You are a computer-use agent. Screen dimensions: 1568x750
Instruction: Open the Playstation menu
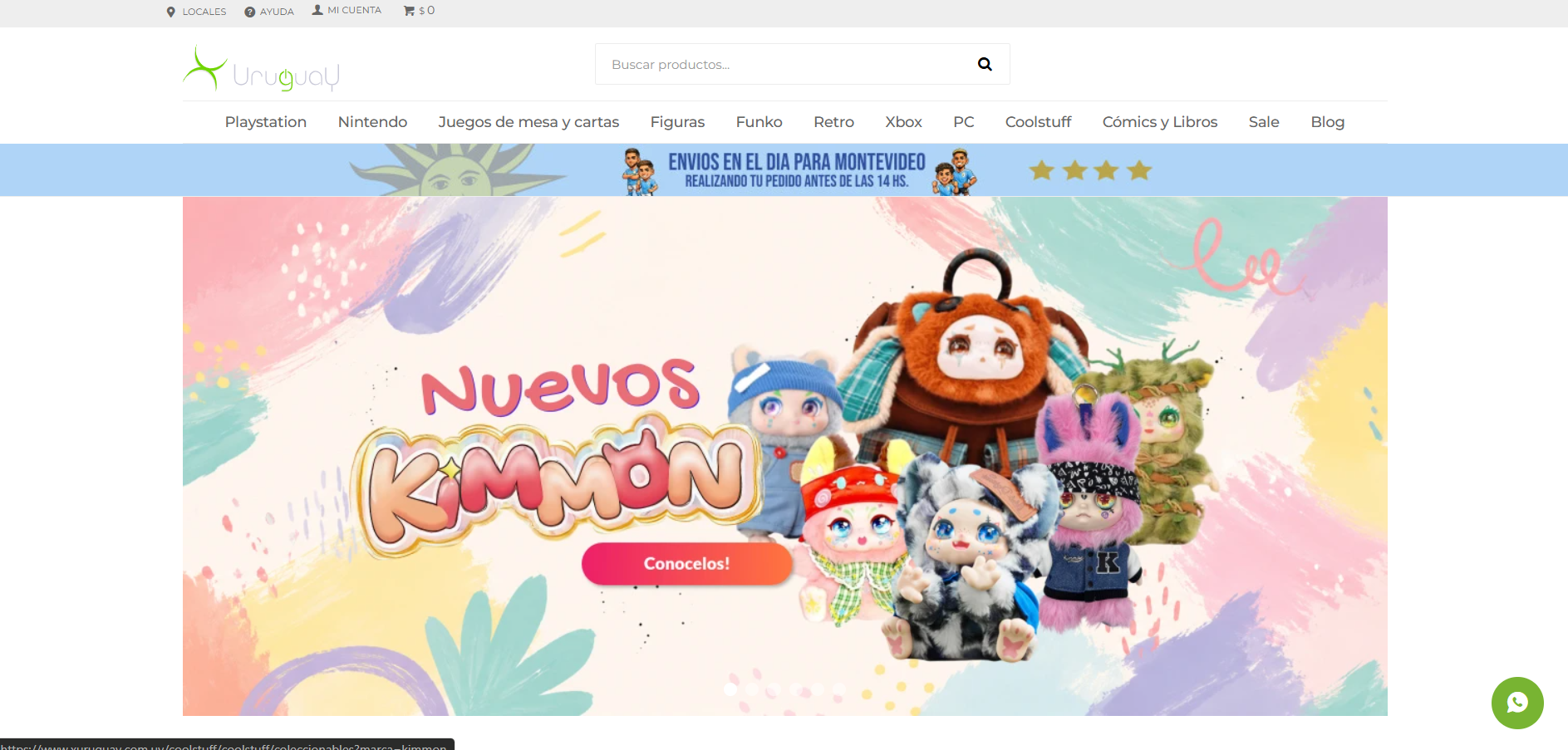click(266, 122)
